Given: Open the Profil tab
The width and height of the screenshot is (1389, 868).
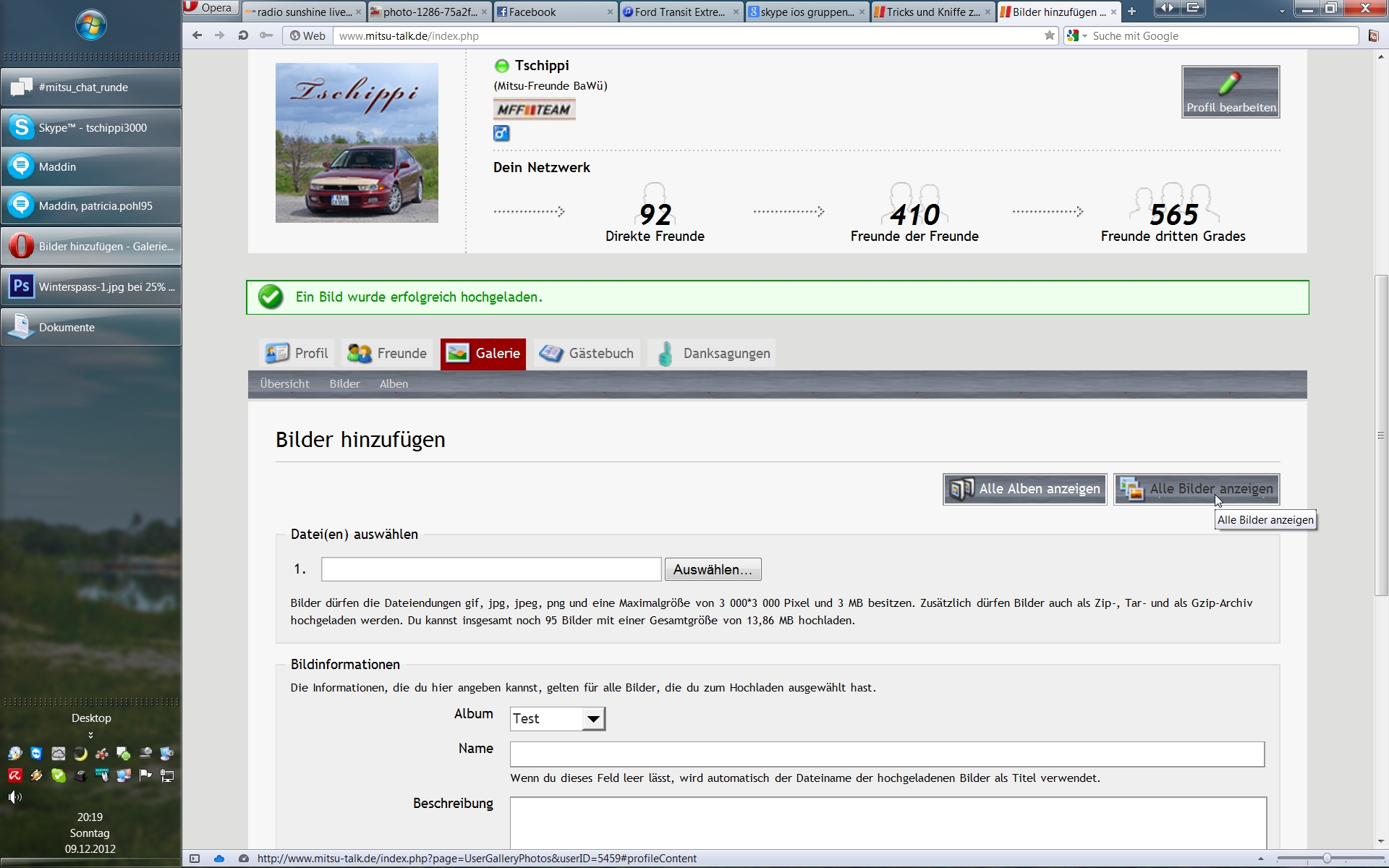Looking at the screenshot, I should coord(297,354).
